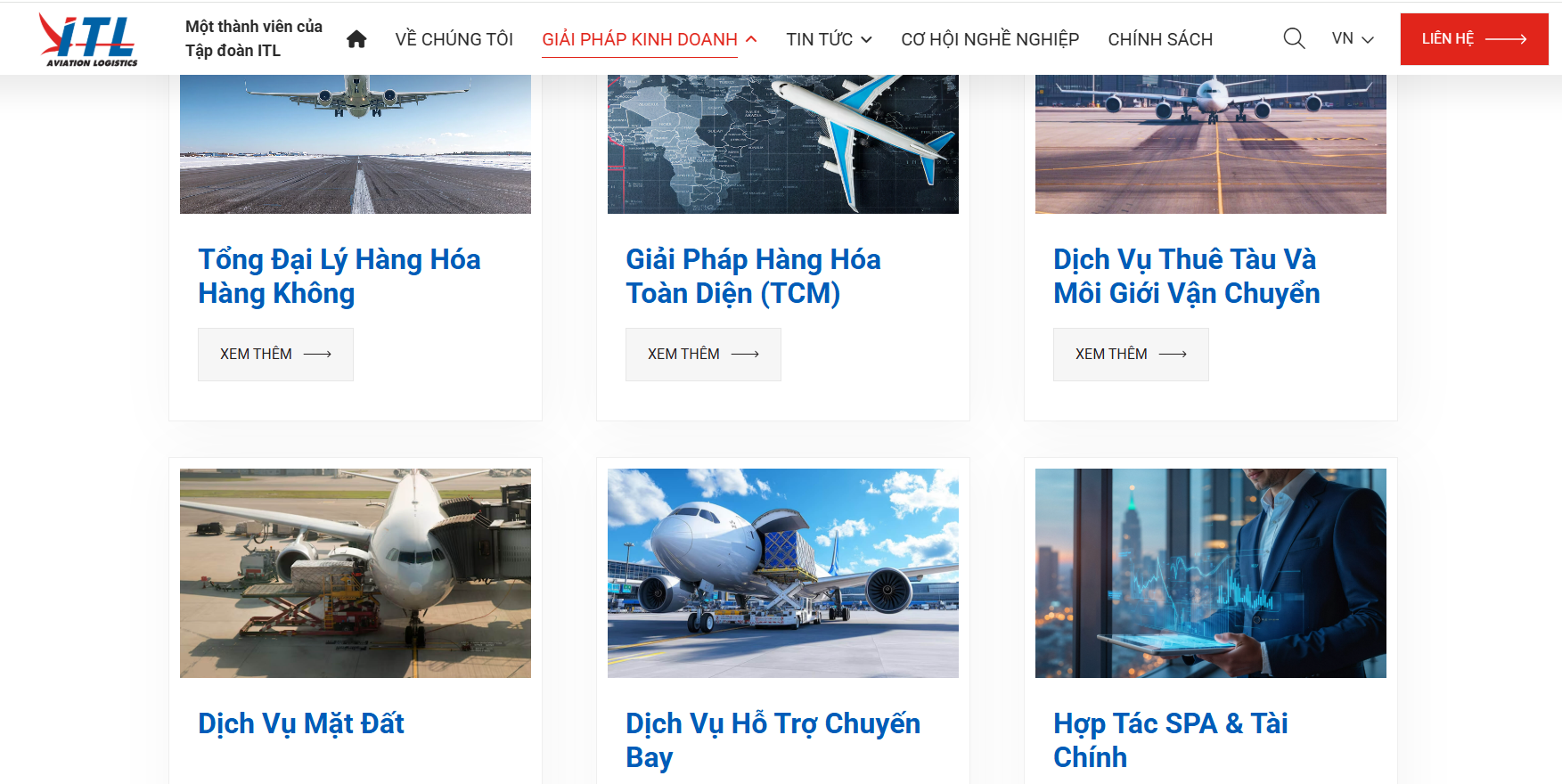Image resolution: width=1562 pixels, height=784 pixels.
Task: Open Dịch Vụ Thuê Tàu Và Môi Giới link
Action: [1187, 276]
